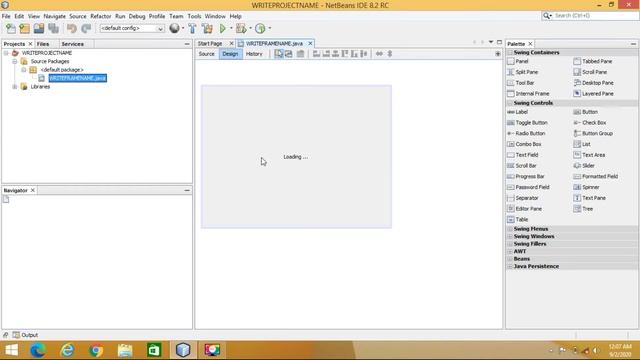The width and height of the screenshot is (640, 360).
Task: Click the globe browser icon in toolbar
Action: coord(174,28)
